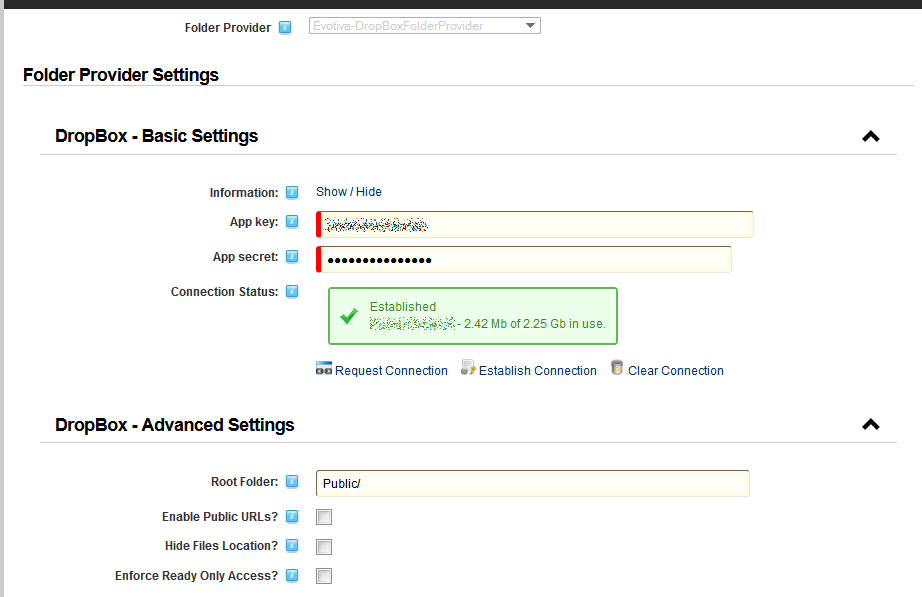Click the Information help icon
The height and width of the screenshot is (597, 922).
[292, 192]
